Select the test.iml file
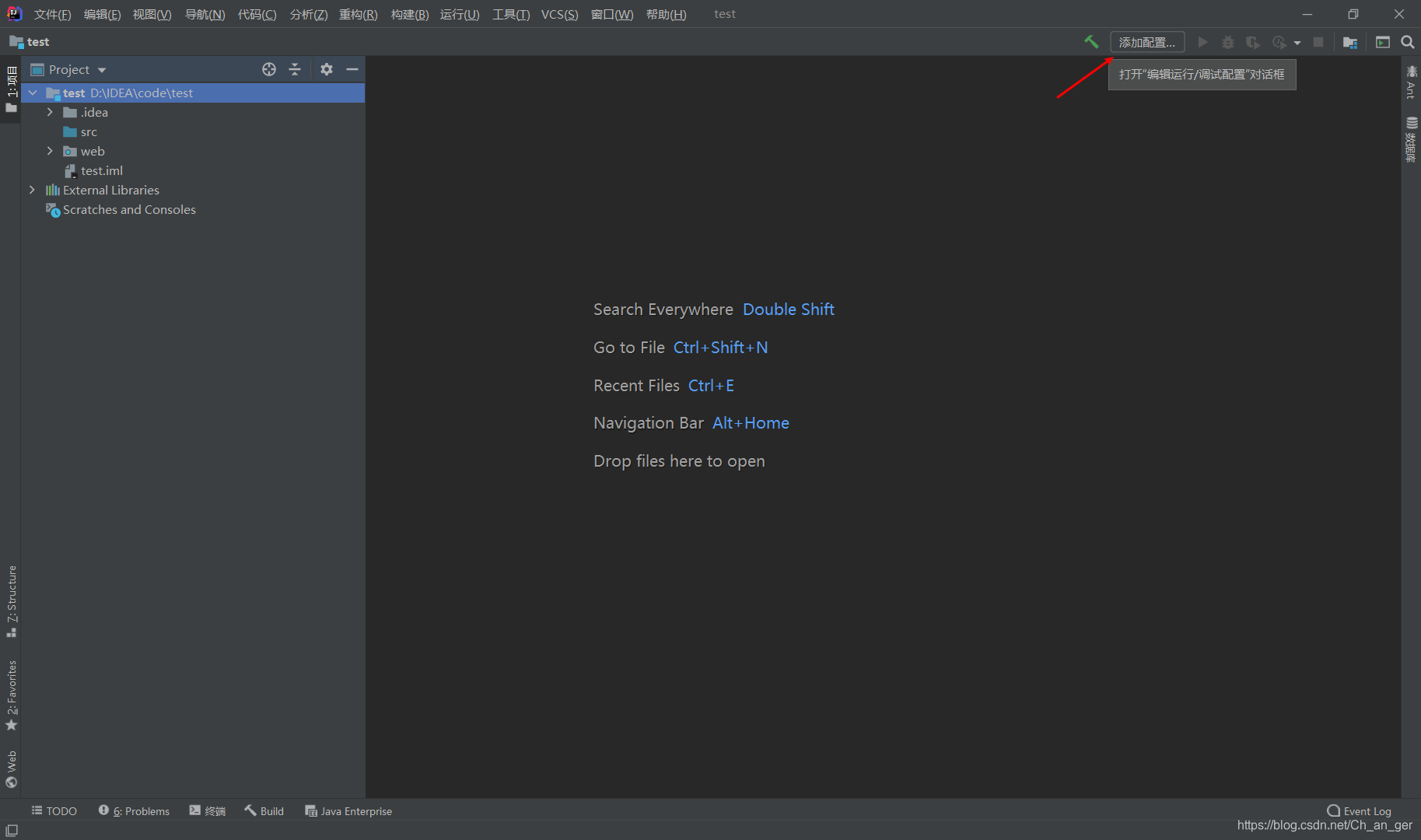 [193, 170]
